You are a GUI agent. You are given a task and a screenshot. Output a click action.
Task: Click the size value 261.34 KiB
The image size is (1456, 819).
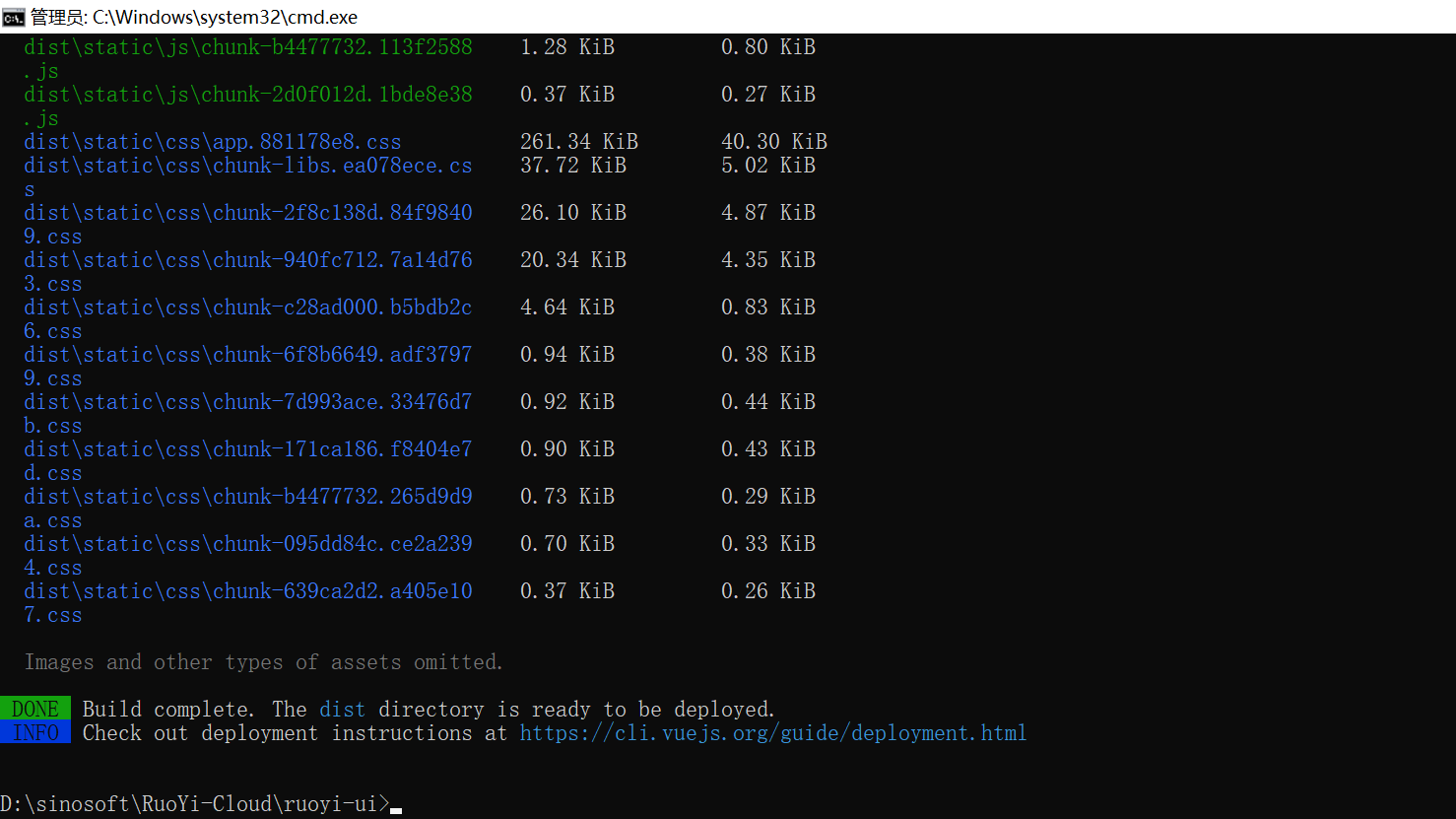[579, 142]
